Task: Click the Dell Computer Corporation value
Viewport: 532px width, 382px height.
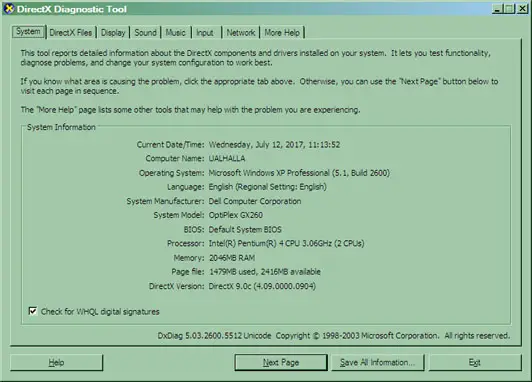Action: [x=255, y=201]
